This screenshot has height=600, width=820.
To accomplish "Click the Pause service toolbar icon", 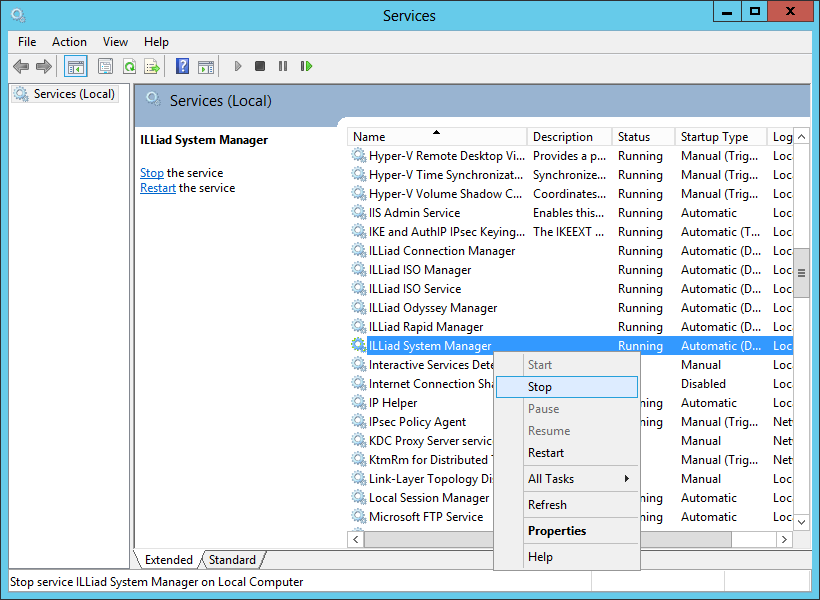I will coord(283,66).
